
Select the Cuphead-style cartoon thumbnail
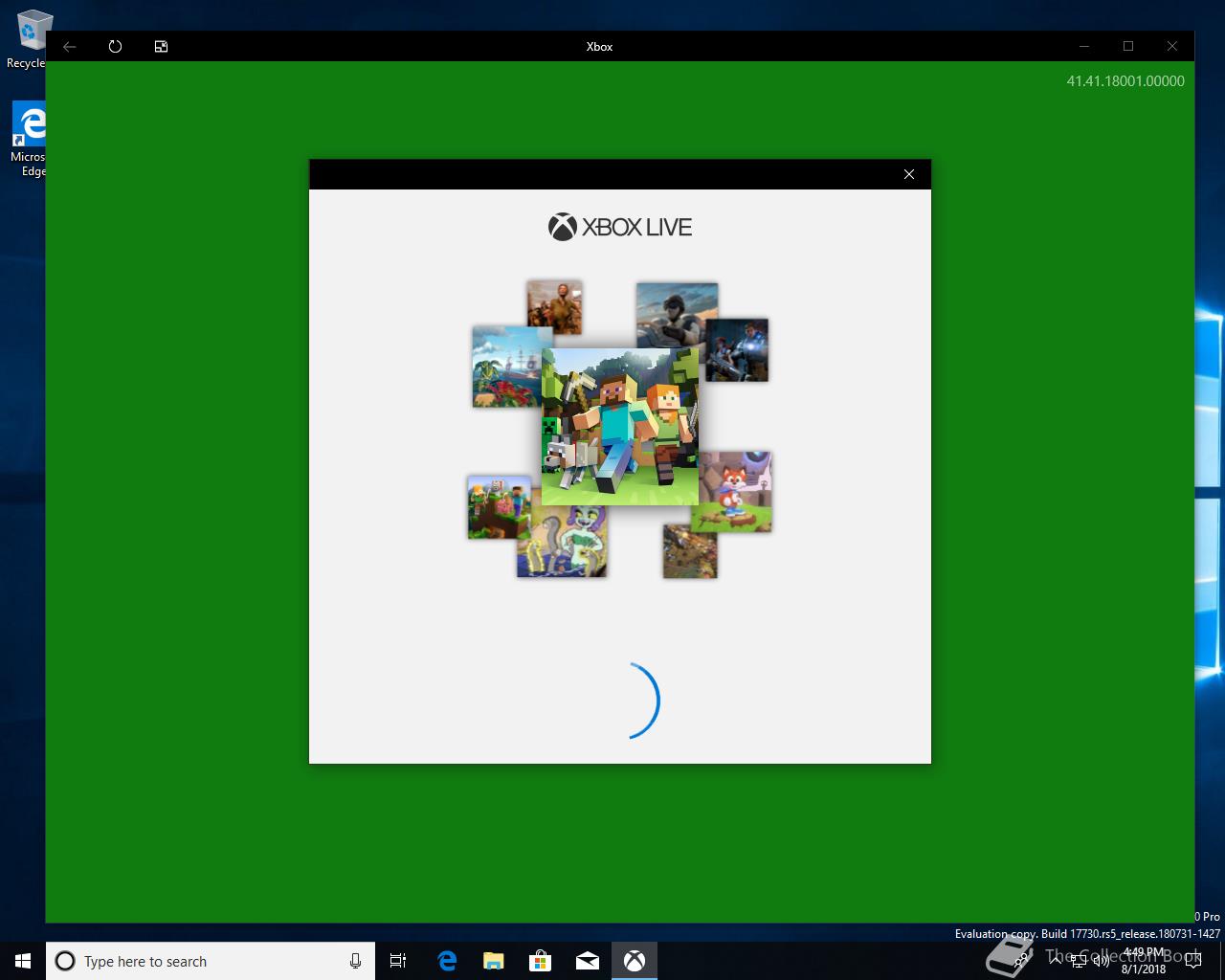(562, 542)
